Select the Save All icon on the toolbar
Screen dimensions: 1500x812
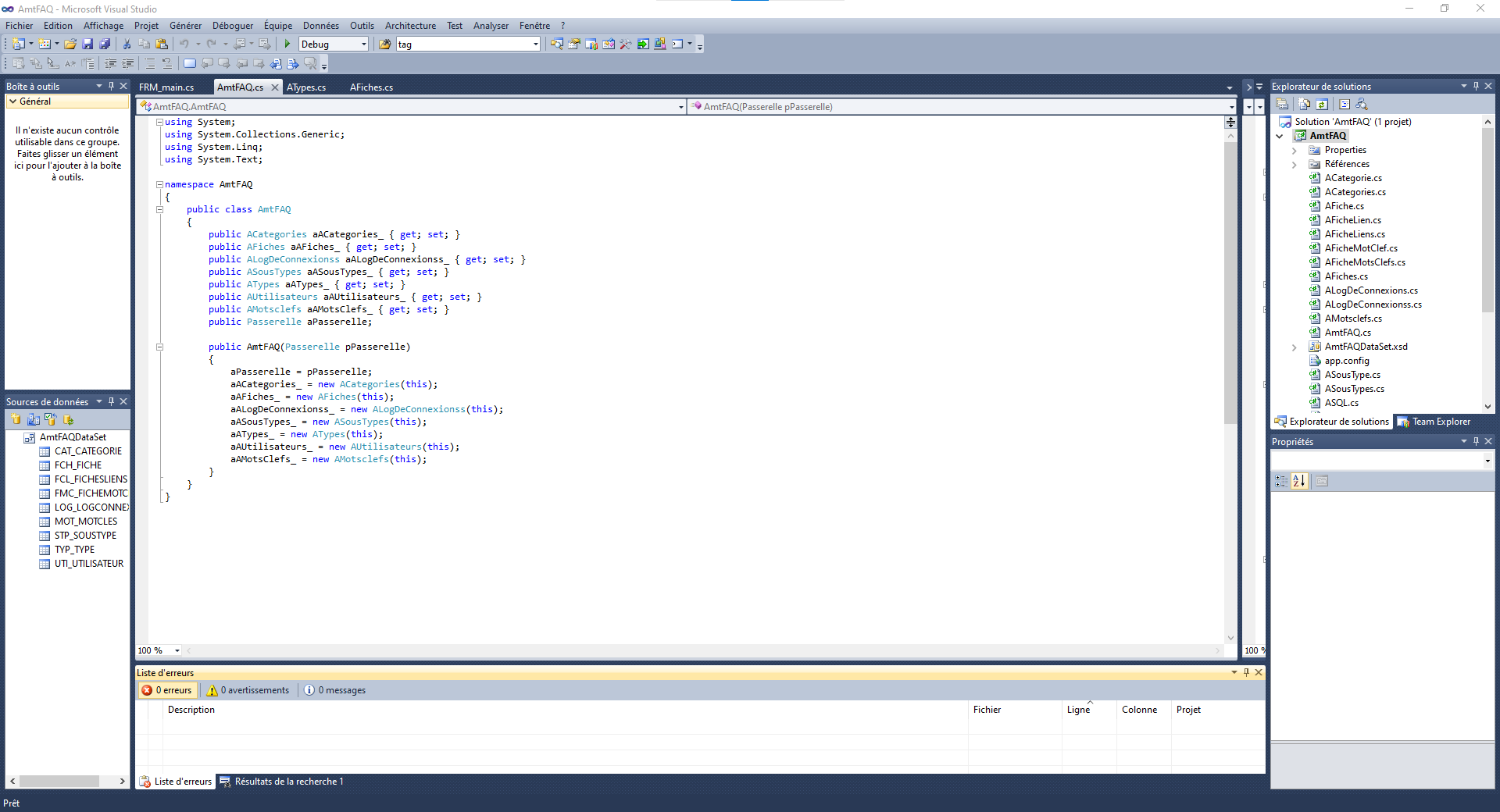click(x=105, y=45)
